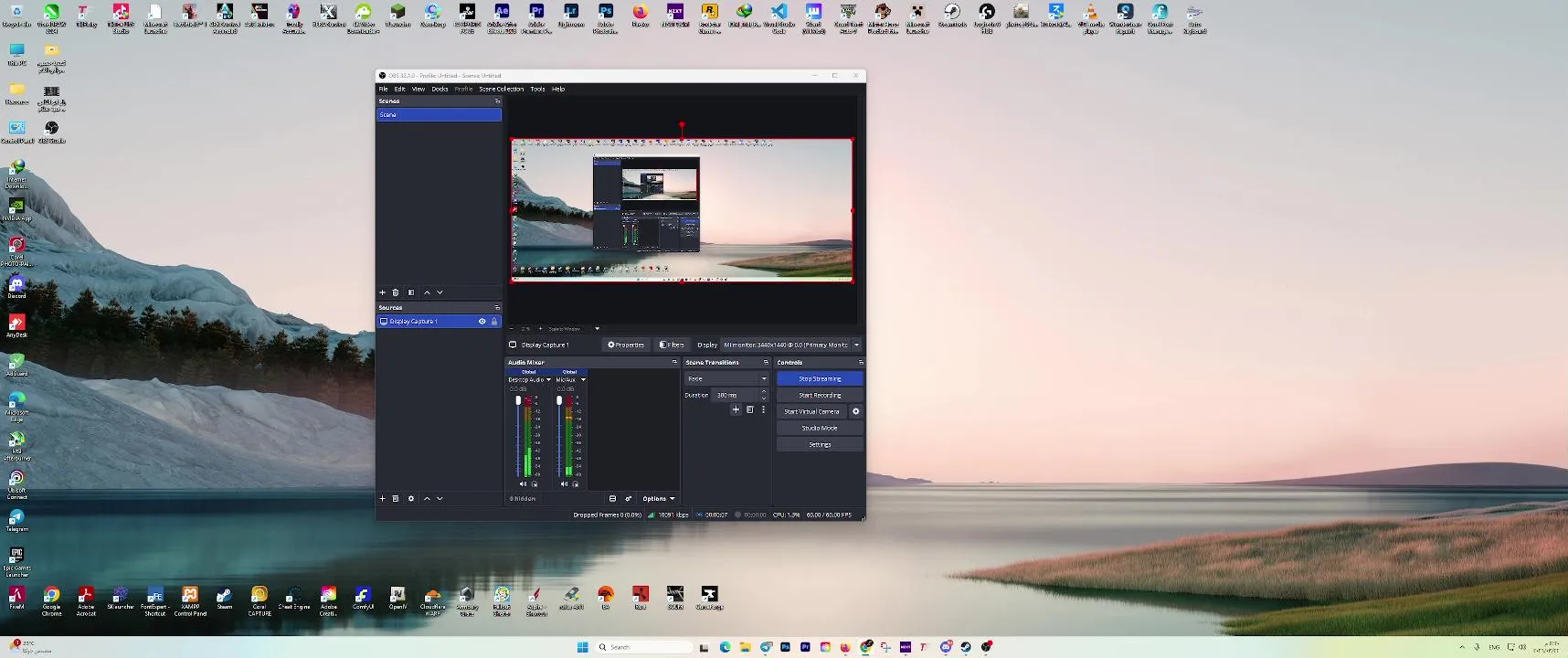The image size is (1568, 658).
Task: Open source Properties button
Action: click(x=626, y=345)
